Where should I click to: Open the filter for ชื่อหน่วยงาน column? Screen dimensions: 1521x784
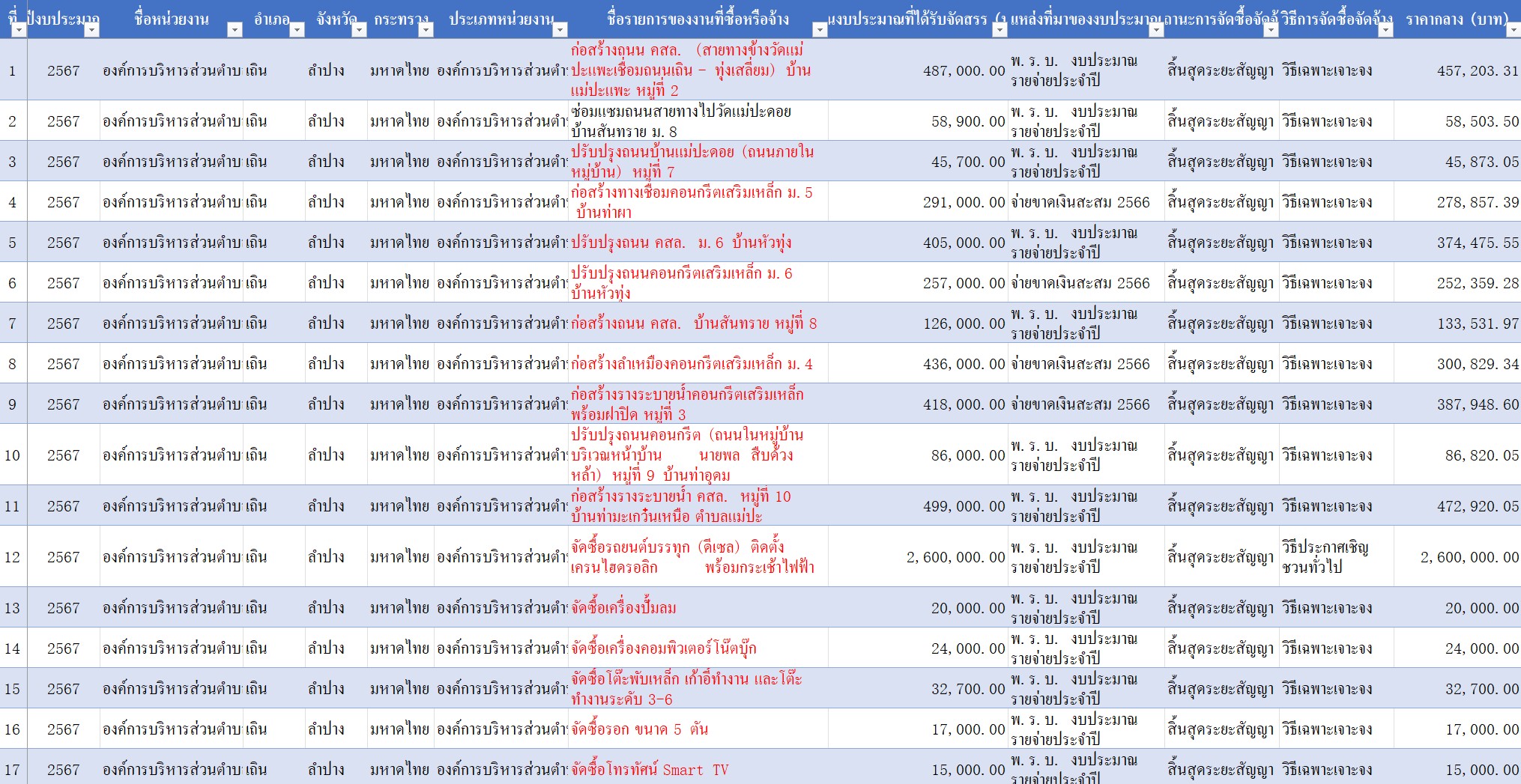point(233,28)
